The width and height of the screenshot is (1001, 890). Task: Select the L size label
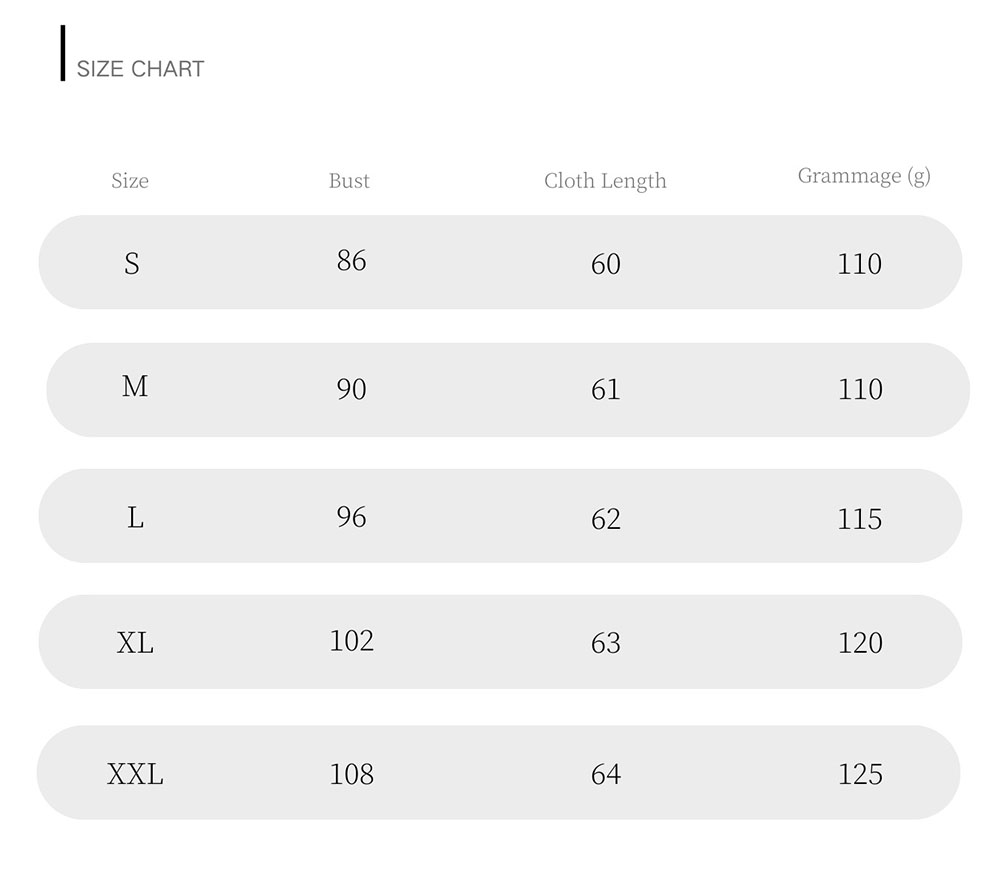point(136,517)
